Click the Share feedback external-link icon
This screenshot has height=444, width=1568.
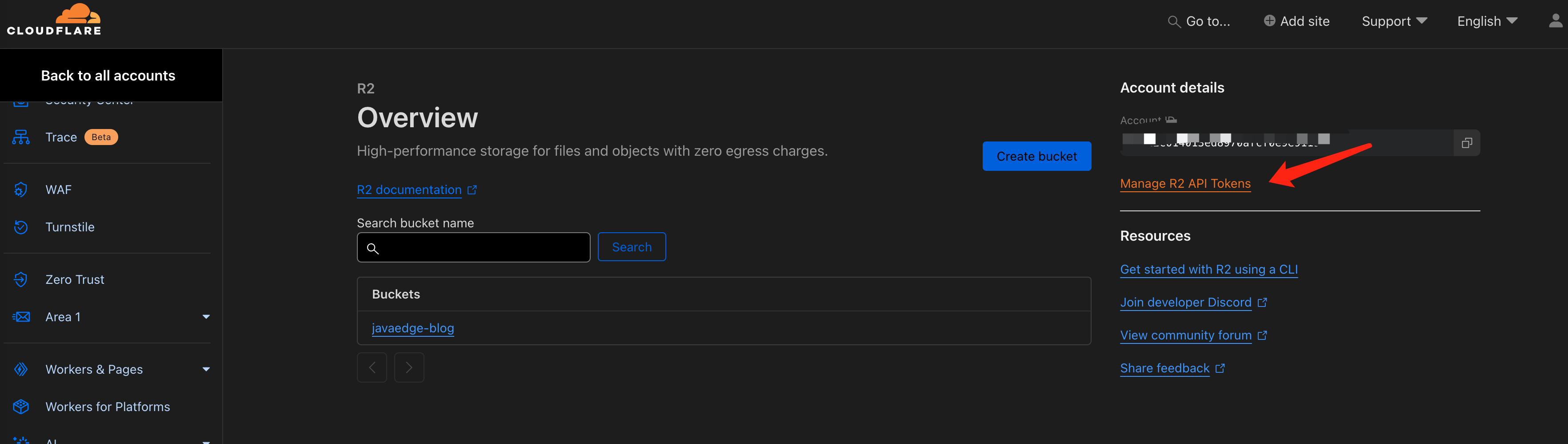coord(1220,368)
